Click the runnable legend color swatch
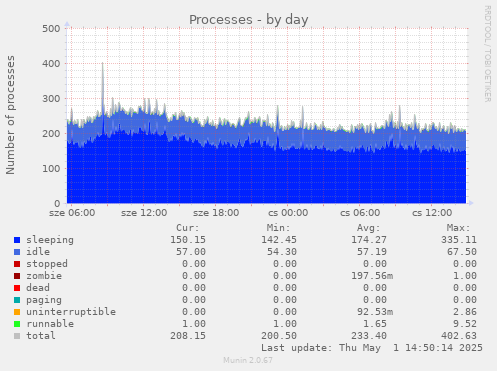Screen dimensions: 497x371 (17, 324)
